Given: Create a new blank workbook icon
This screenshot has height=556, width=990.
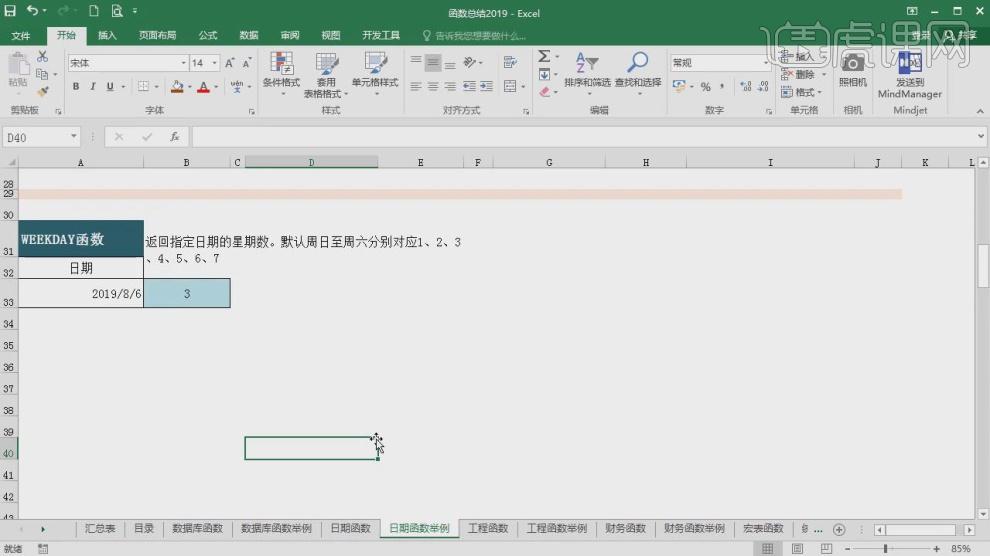Looking at the screenshot, I should 93,11.
